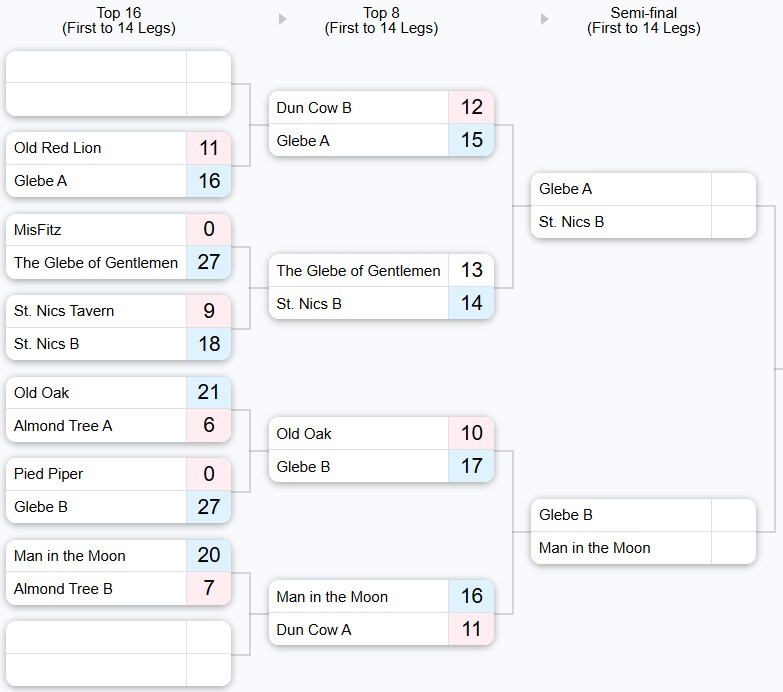Image resolution: width=783 pixels, height=692 pixels.
Task: Click the arrow between Top 16 and Top 8
Action: coord(283,19)
